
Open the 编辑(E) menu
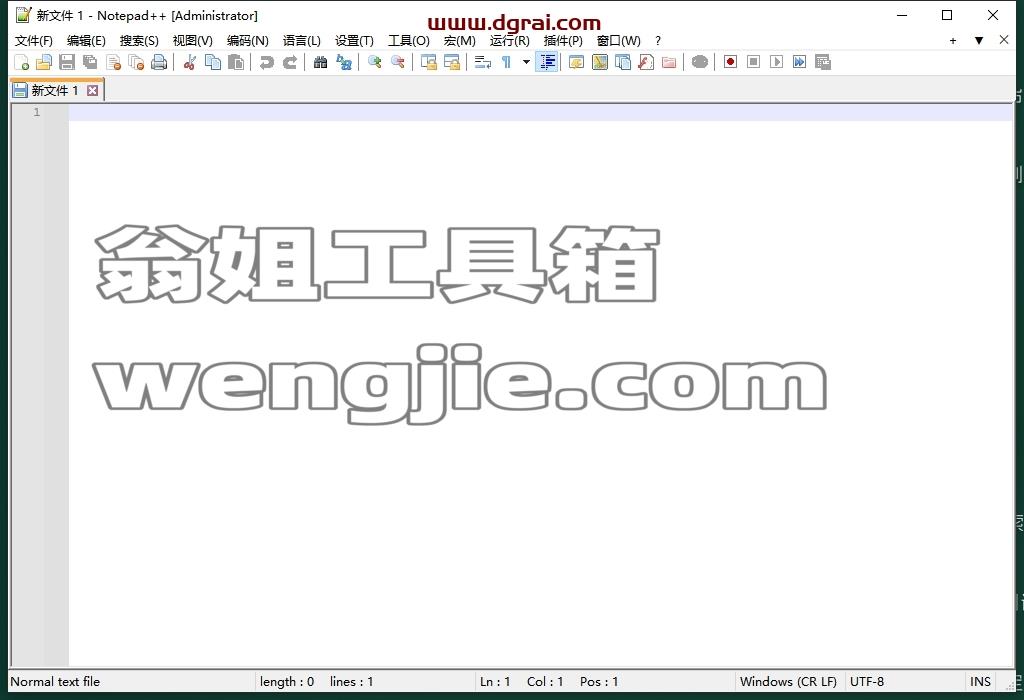(86, 40)
